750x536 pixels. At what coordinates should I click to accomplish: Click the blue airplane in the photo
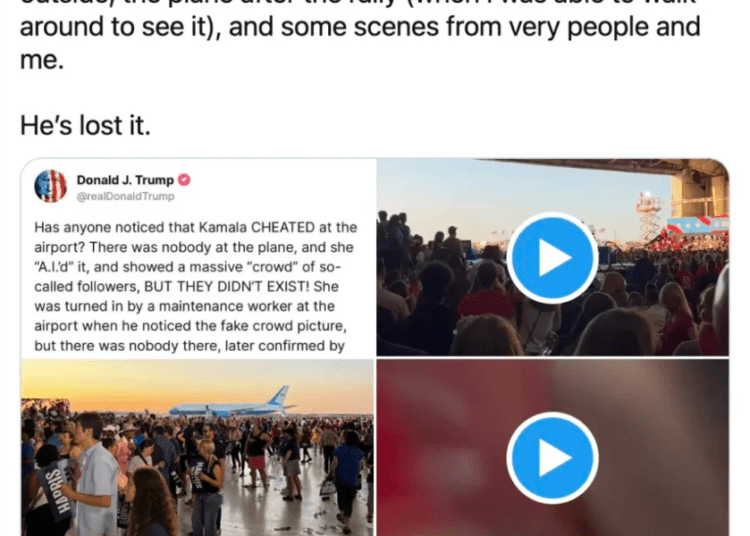(234, 404)
